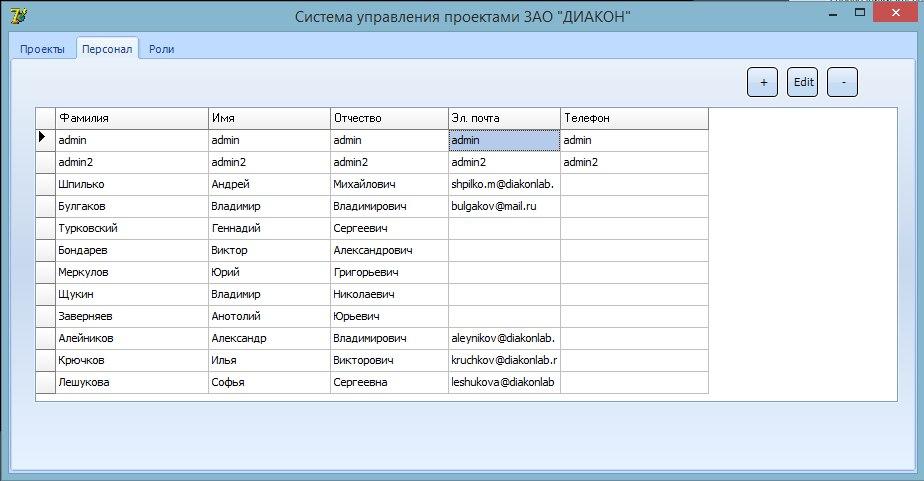Screen dimensions: 924x481
Task: Click the Edit button
Action: (x=803, y=82)
